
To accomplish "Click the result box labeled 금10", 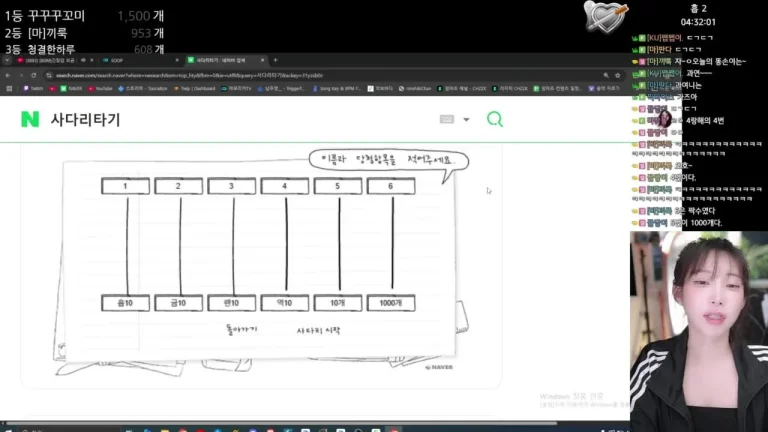I will click(179, 303).
